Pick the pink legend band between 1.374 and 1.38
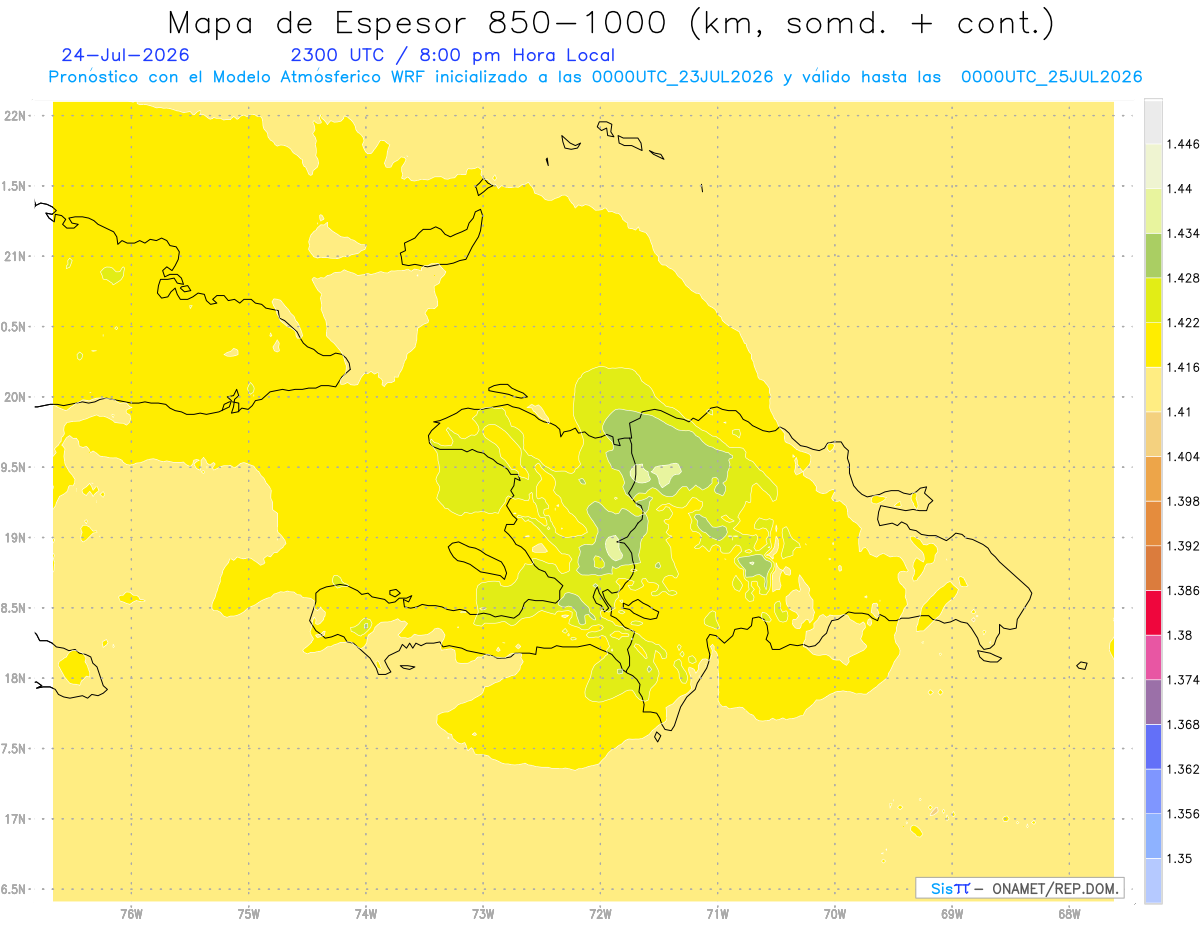Viewport: 1200px width, 927px height. tap(1153, 657)
